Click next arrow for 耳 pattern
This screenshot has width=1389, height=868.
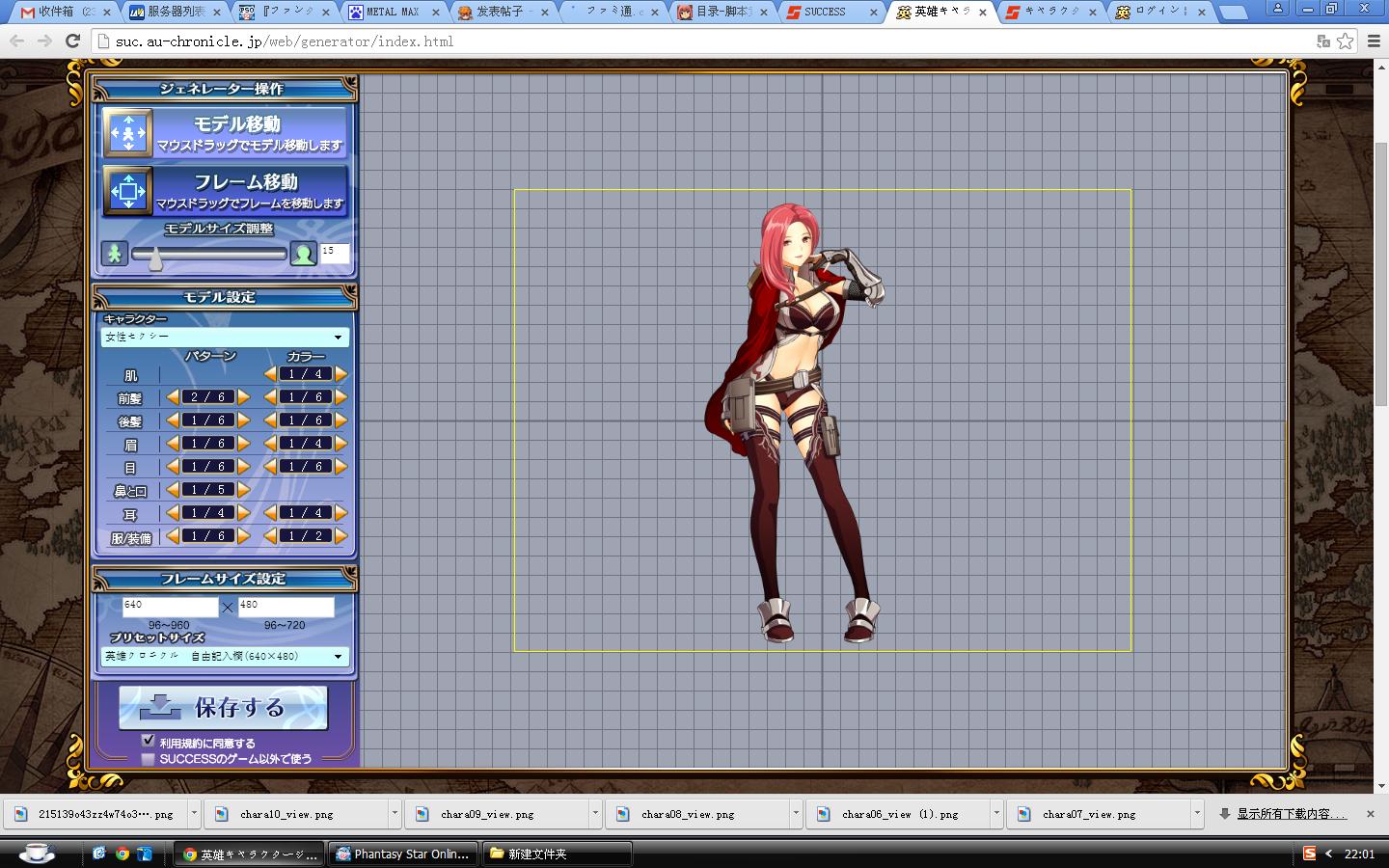(243, 513)
